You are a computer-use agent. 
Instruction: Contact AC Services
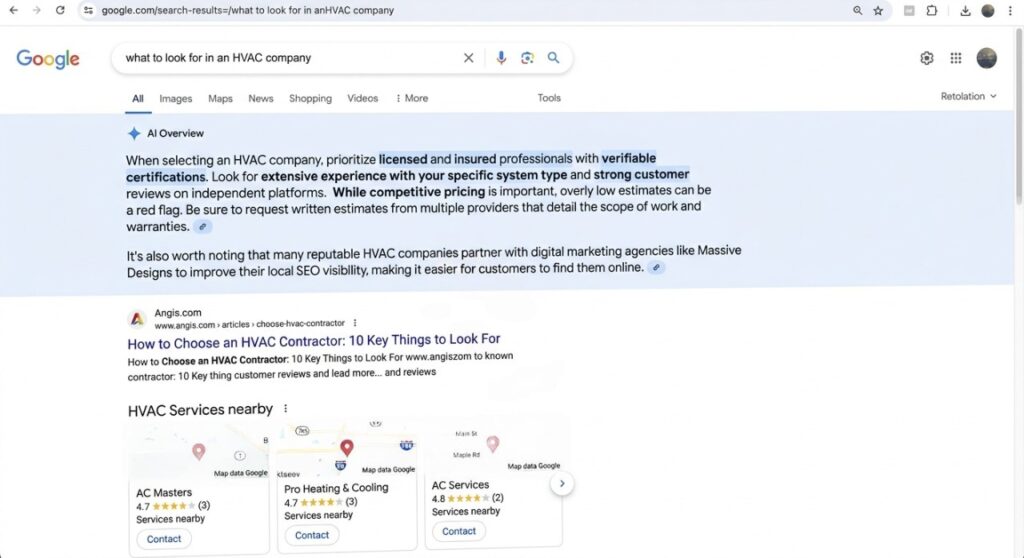tap(459, 531)
